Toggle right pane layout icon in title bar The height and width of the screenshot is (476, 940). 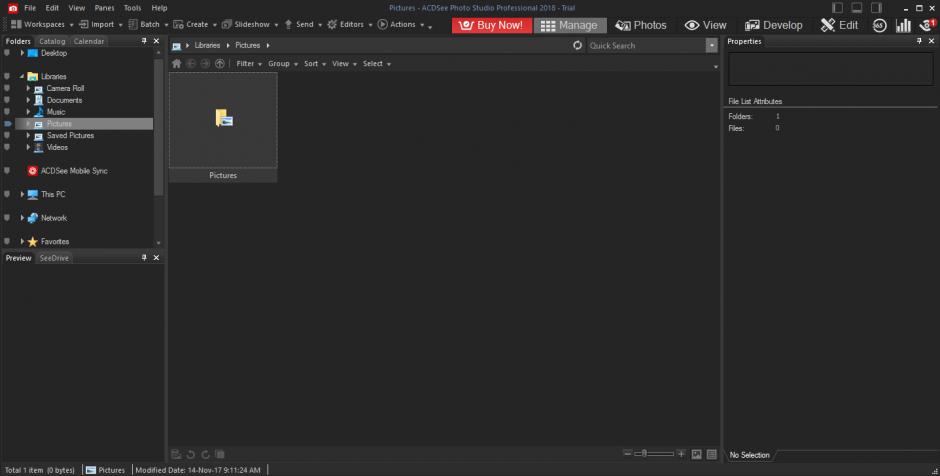pos(876,8)
